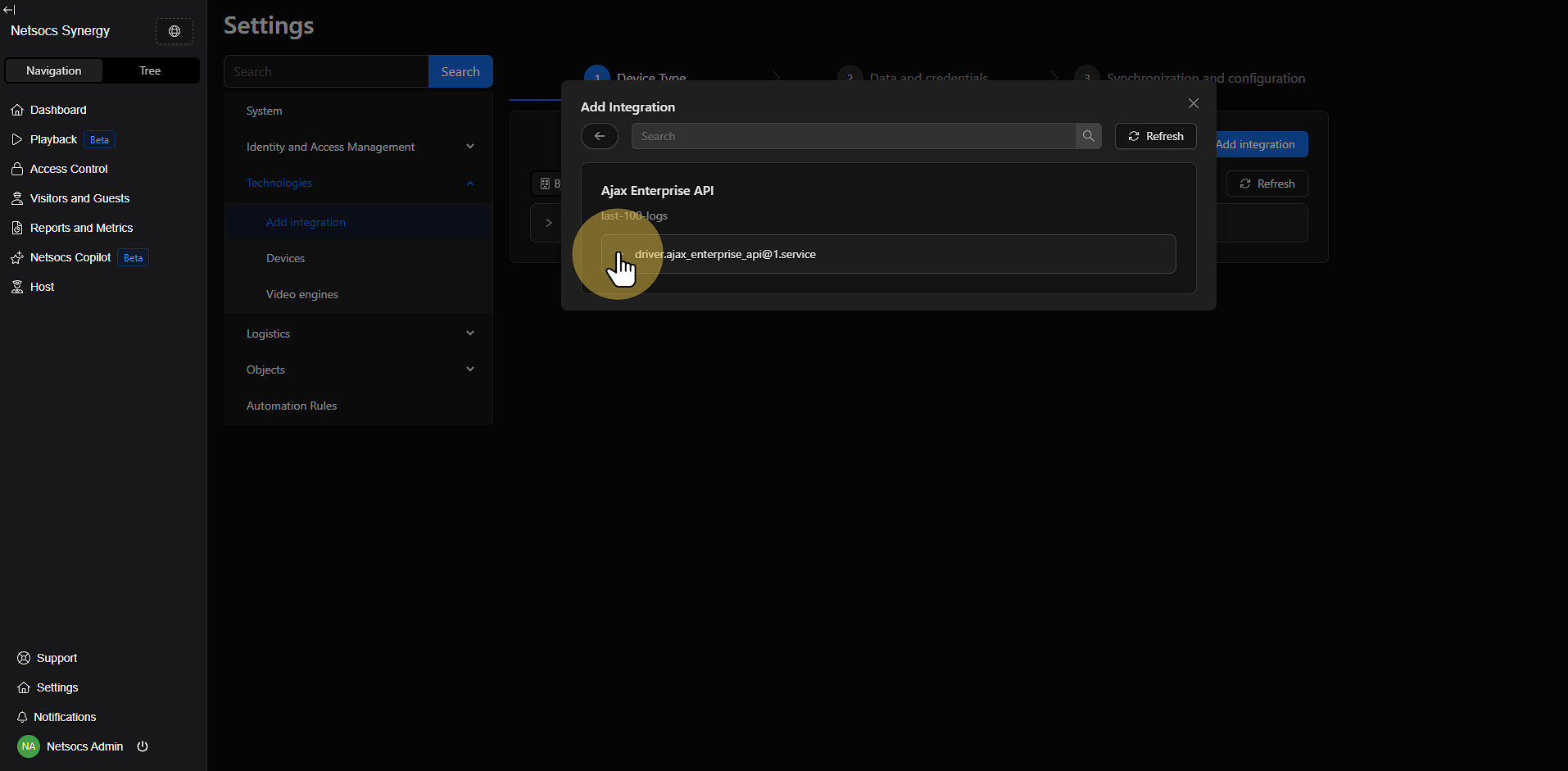Collapse the Technologies section
This screenshot has height=771, width=1568.
coord(469,183)
